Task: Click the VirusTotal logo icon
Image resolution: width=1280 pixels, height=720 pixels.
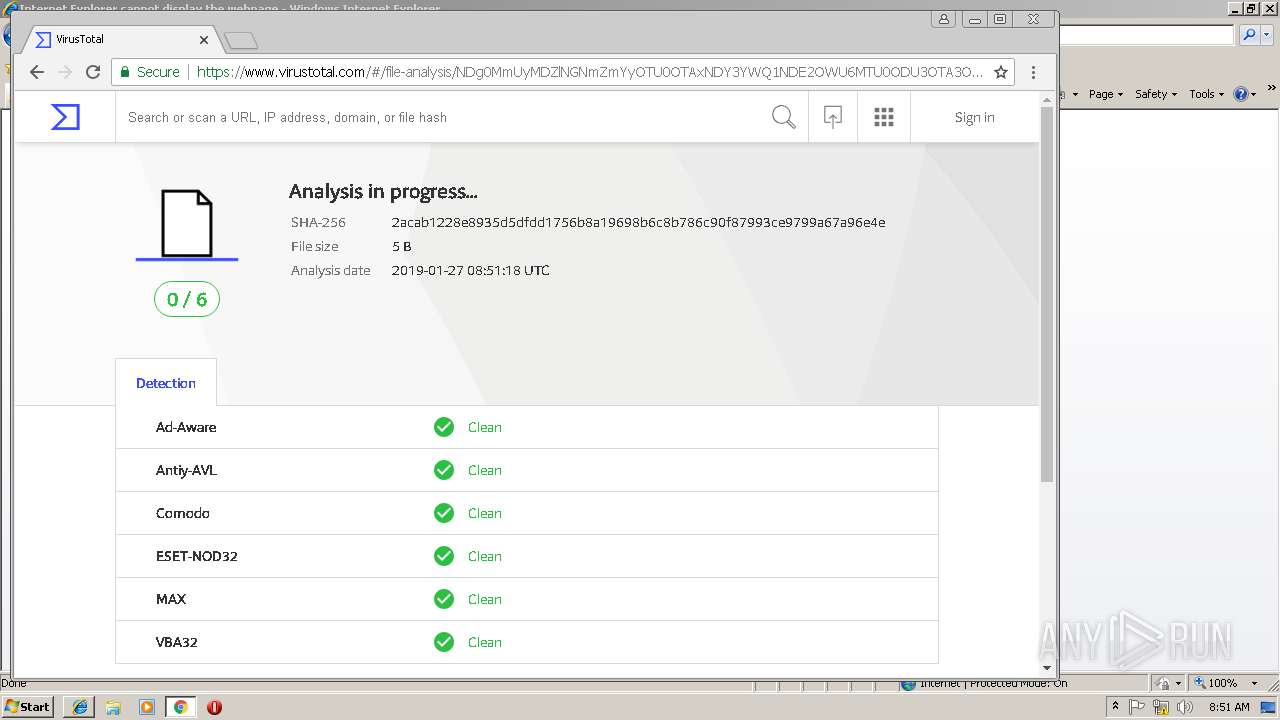Action: pos(65,117)
